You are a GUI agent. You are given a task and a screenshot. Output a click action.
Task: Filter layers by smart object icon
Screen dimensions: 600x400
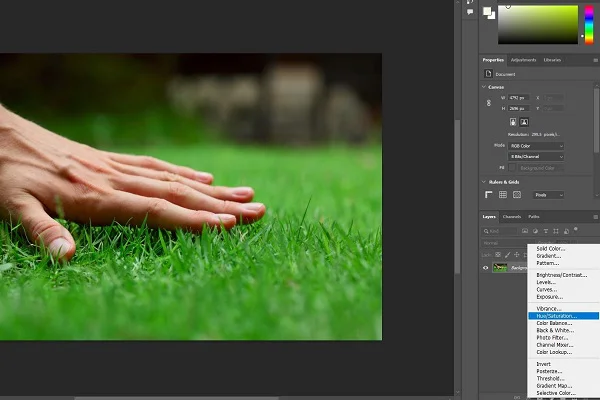tap(566, 231)
